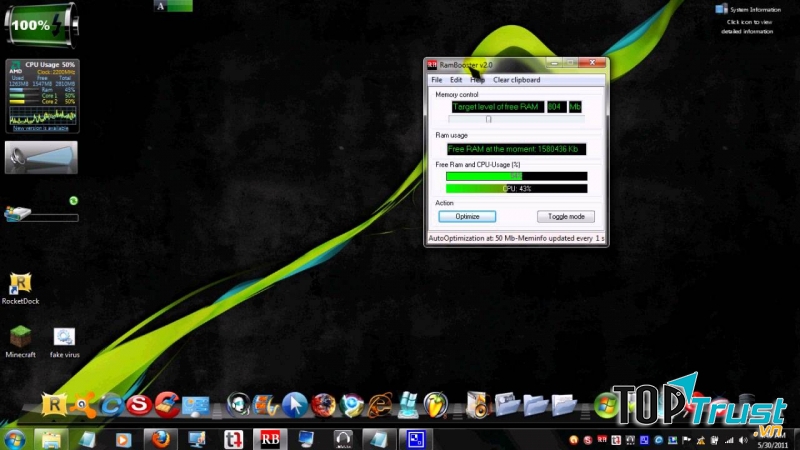Image resolution: width=800 pixels, height=450 pixels.
Task: Launch CCleaner brush icon in dock
Action: click(167, 405)
